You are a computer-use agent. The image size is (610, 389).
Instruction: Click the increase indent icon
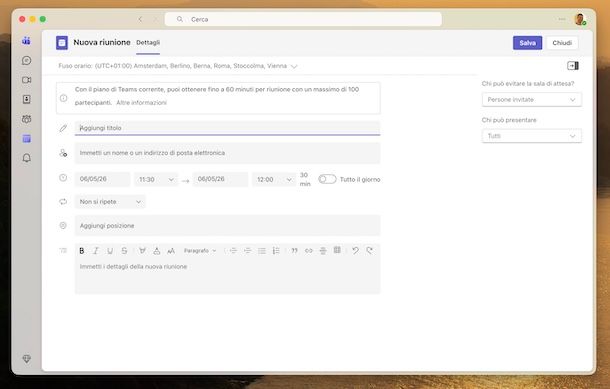(247, 251)
